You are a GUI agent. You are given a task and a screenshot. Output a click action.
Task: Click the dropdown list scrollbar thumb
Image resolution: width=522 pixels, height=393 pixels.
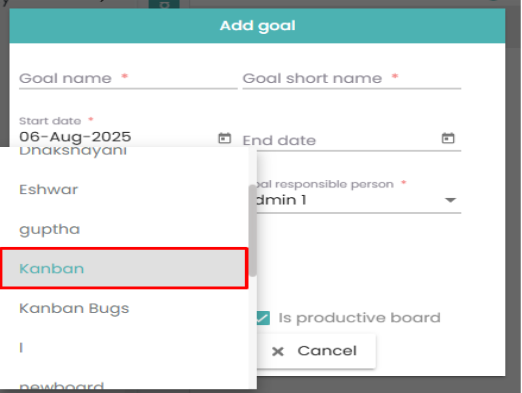[253, 231]
